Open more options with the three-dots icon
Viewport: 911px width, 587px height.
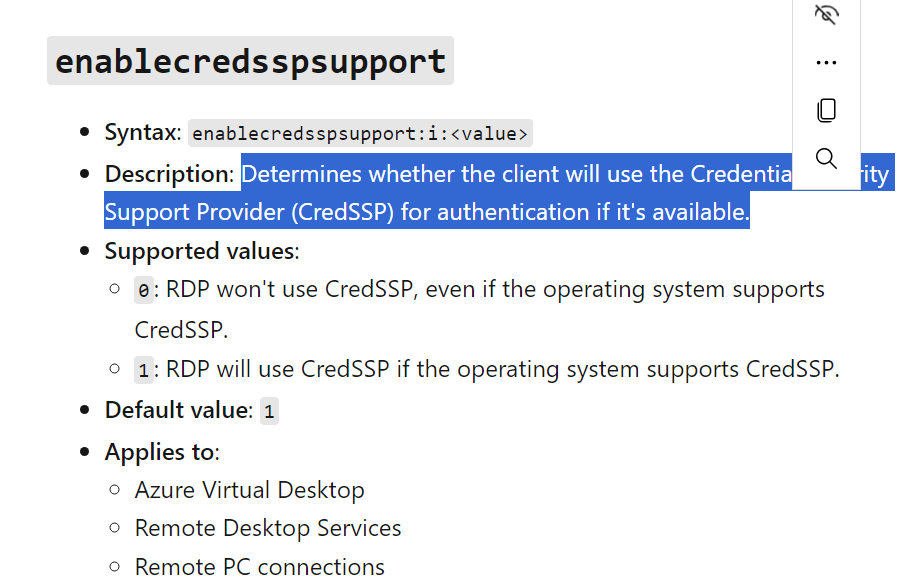point(826,62)
